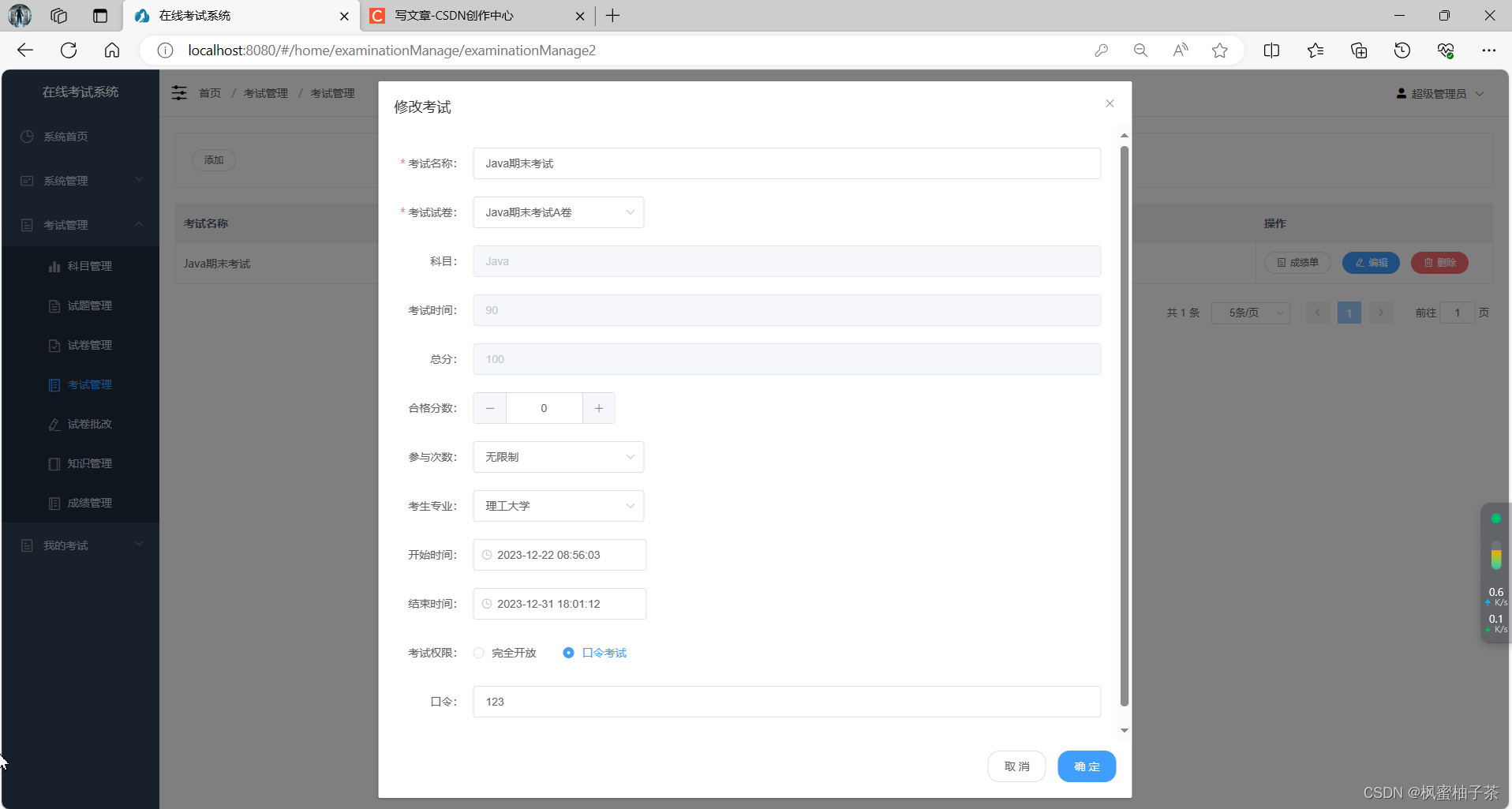
Task: Click the 确定 button to confirm
Action: pos(1086,766)
